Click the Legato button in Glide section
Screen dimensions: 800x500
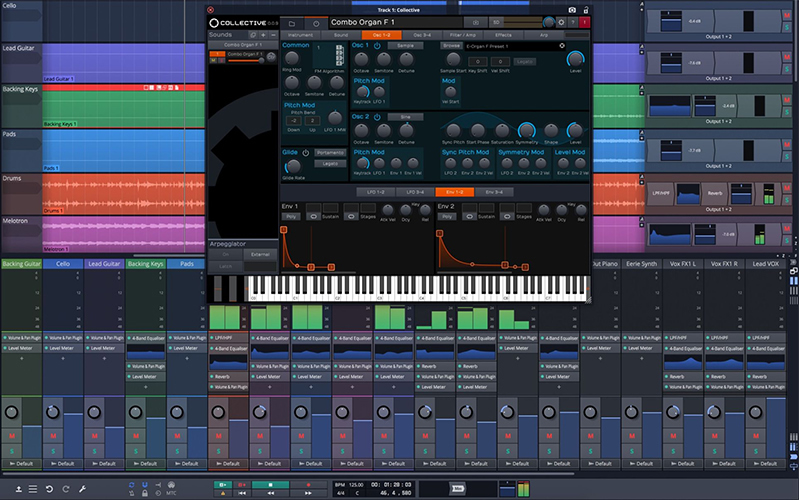pos(330,164)
